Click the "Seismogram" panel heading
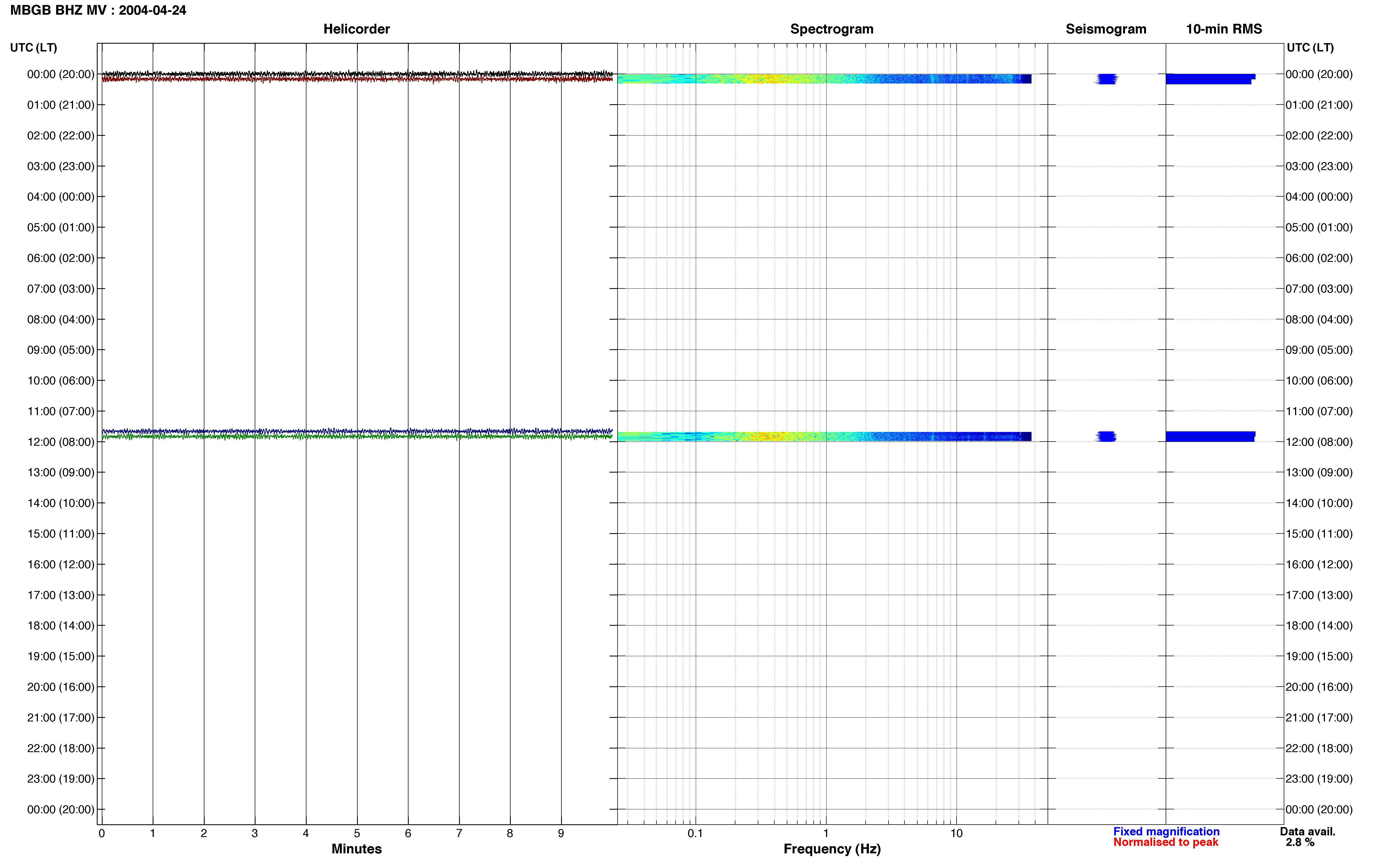Screen dimensions: 1388x868 (1106, 29)
